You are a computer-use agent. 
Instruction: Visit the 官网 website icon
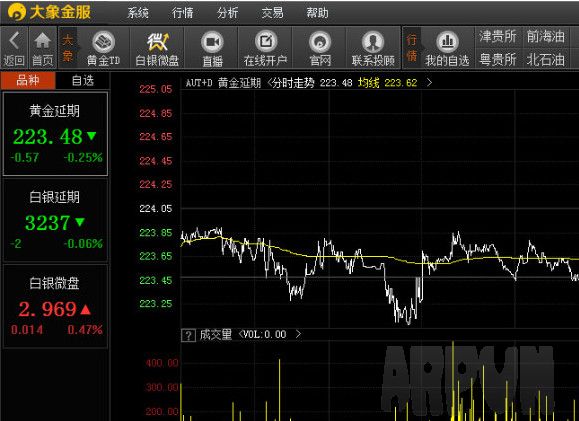pos(320,42)
